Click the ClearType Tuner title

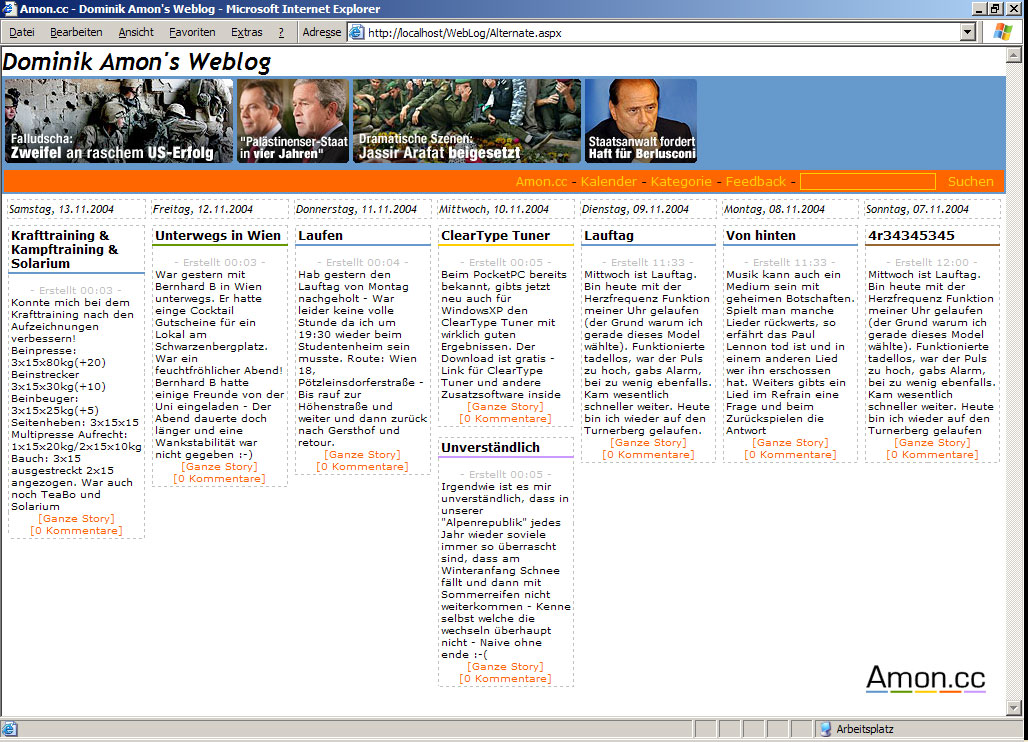(496, 235)
